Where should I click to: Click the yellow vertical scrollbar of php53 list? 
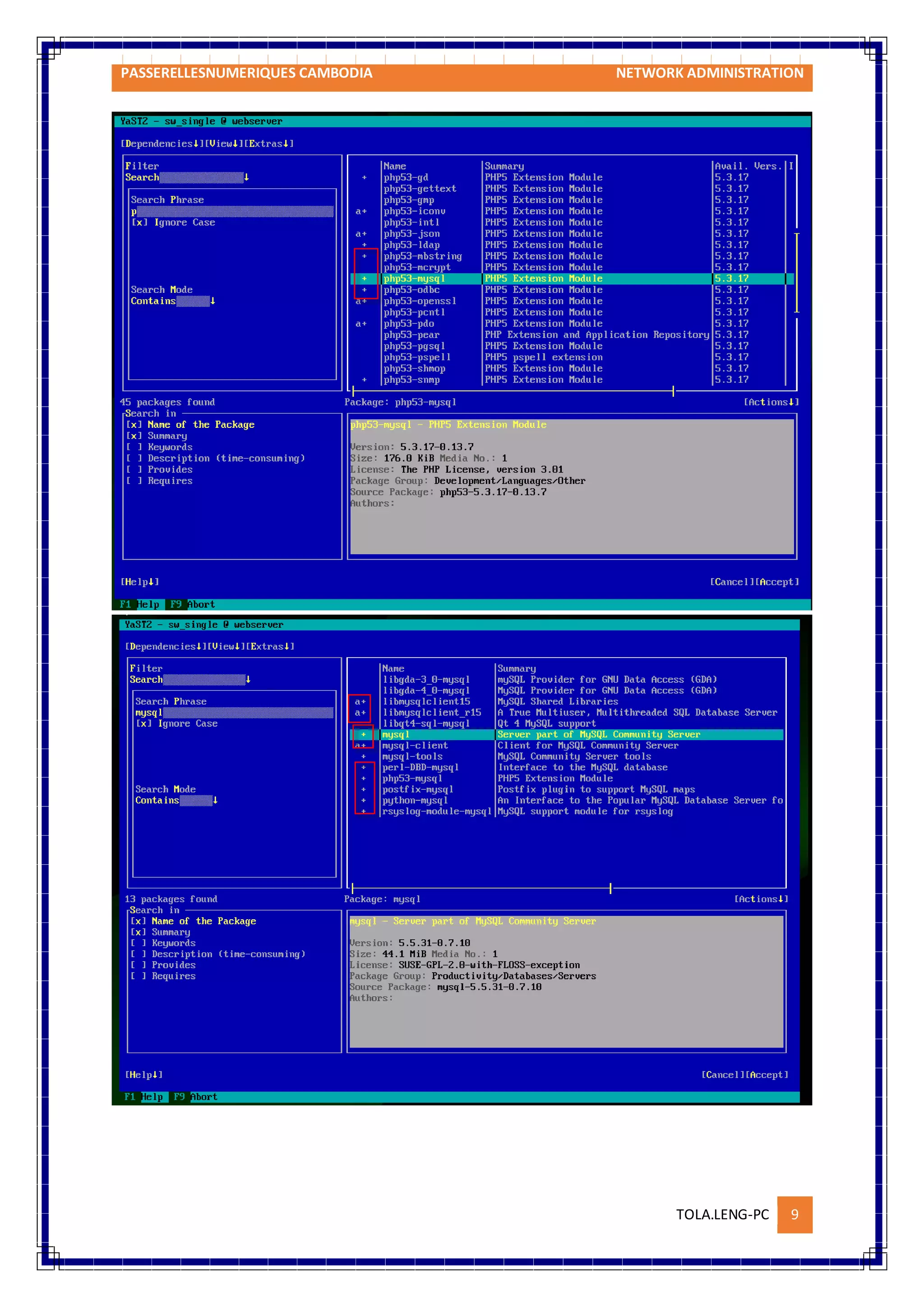click(x=797, y=273)
